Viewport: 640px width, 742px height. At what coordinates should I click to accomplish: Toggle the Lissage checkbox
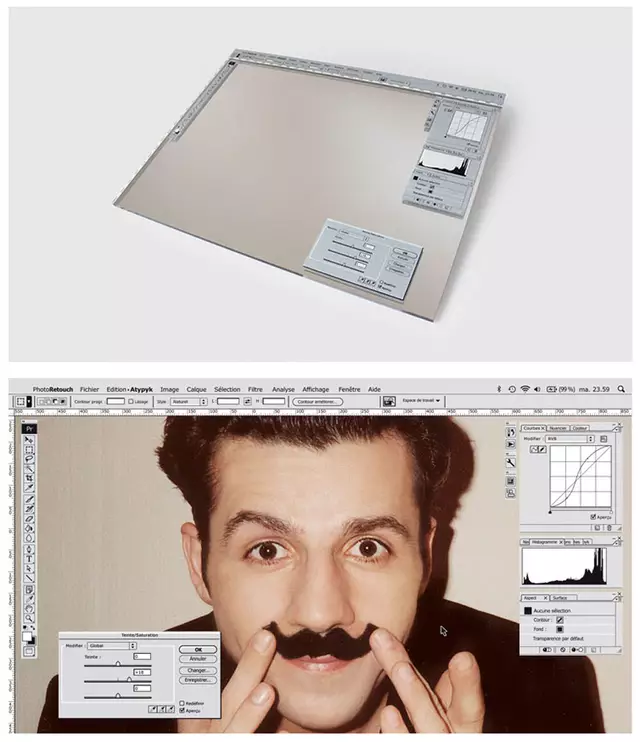click(x=131, y=401)
